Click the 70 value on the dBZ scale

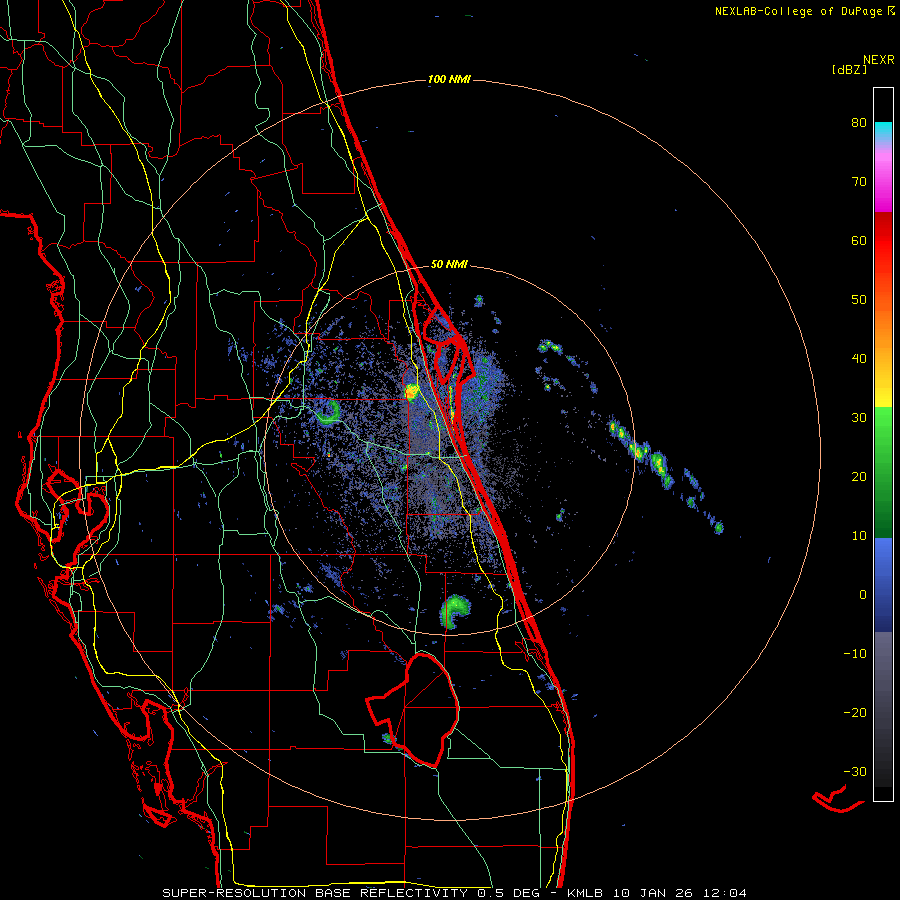[x=859, y=182]
